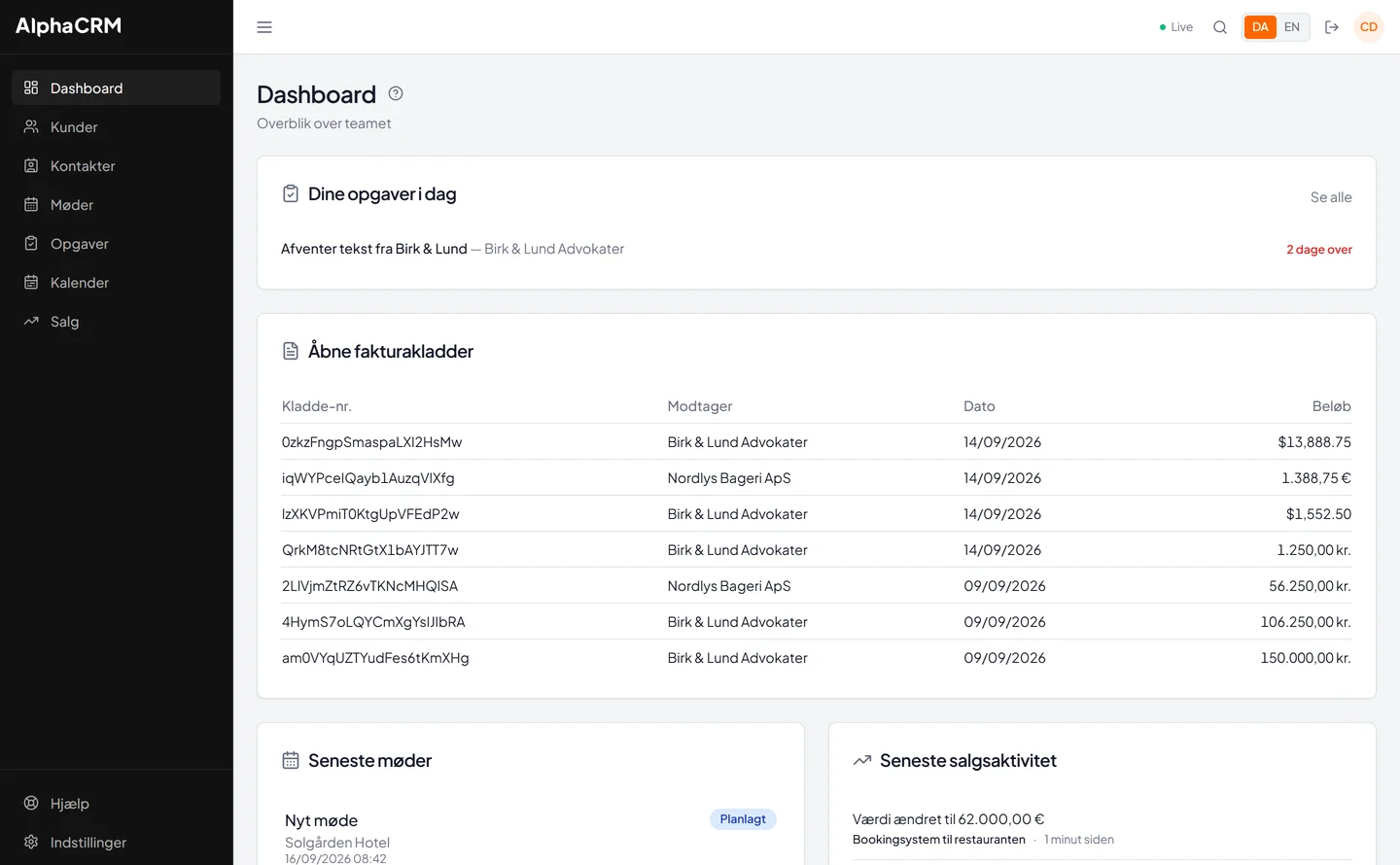The image size is (1400, 865).
Task: Click the logout arrow icon
Action: pos(1332,27)
